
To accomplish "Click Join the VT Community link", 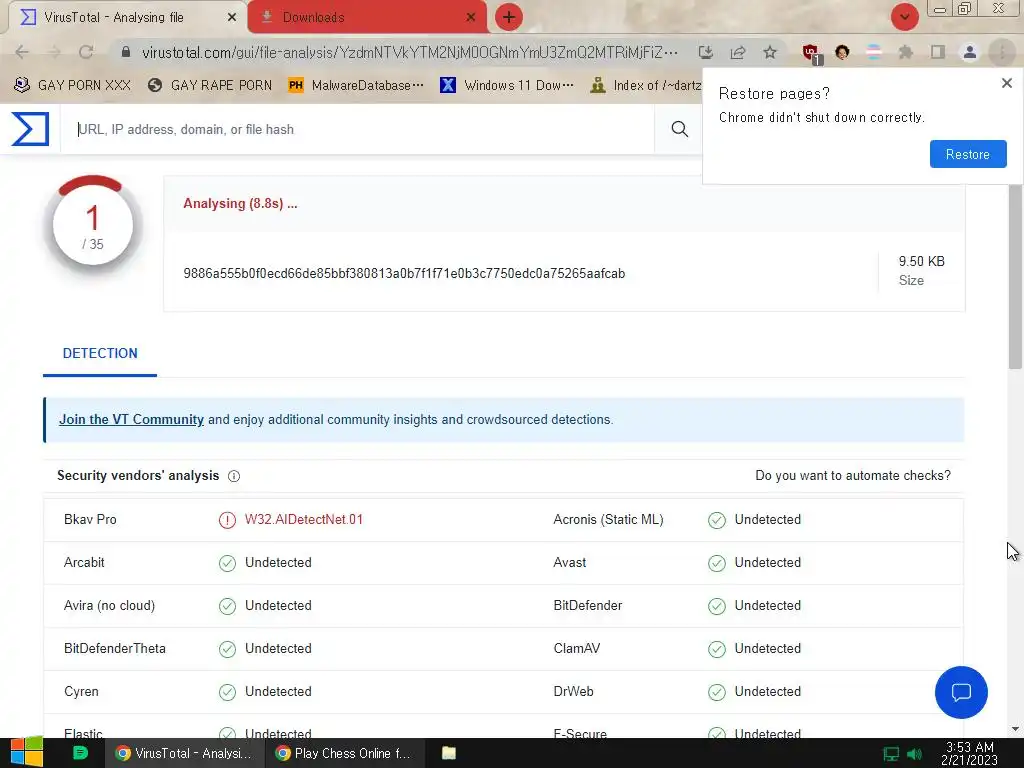I will [x=131, y=419].
